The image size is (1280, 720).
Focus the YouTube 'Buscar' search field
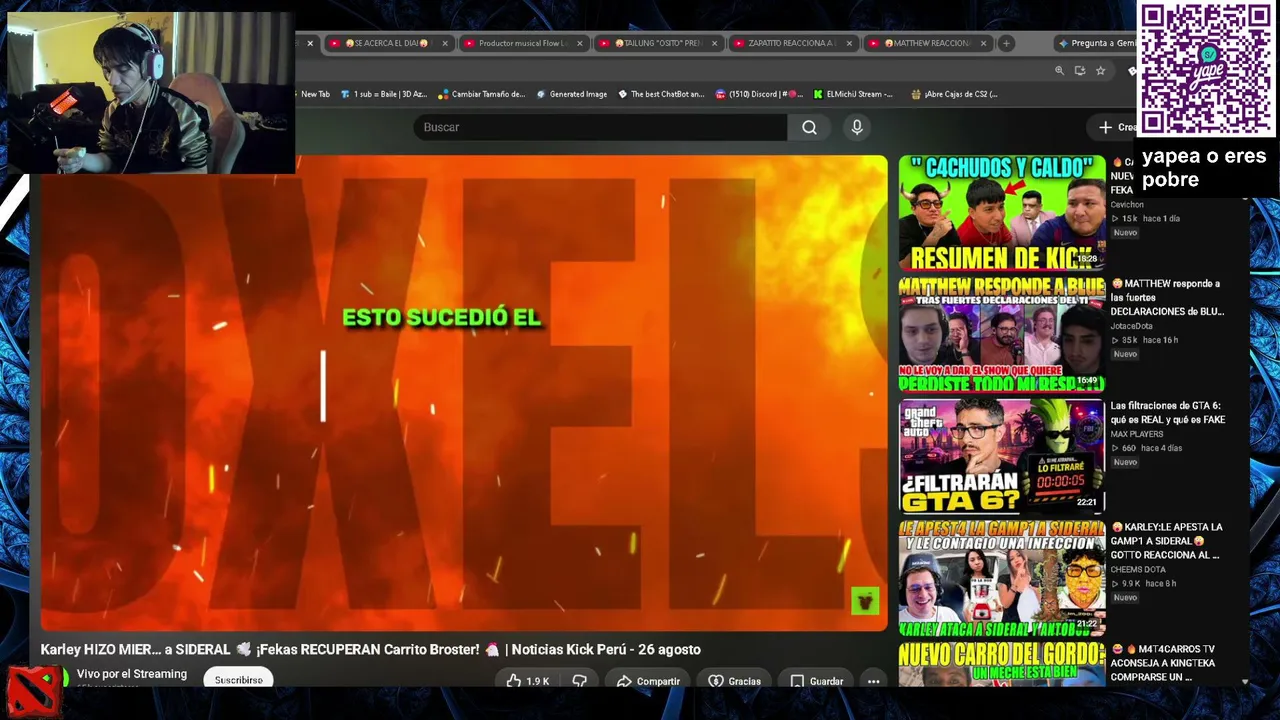(x=600, y=127)
